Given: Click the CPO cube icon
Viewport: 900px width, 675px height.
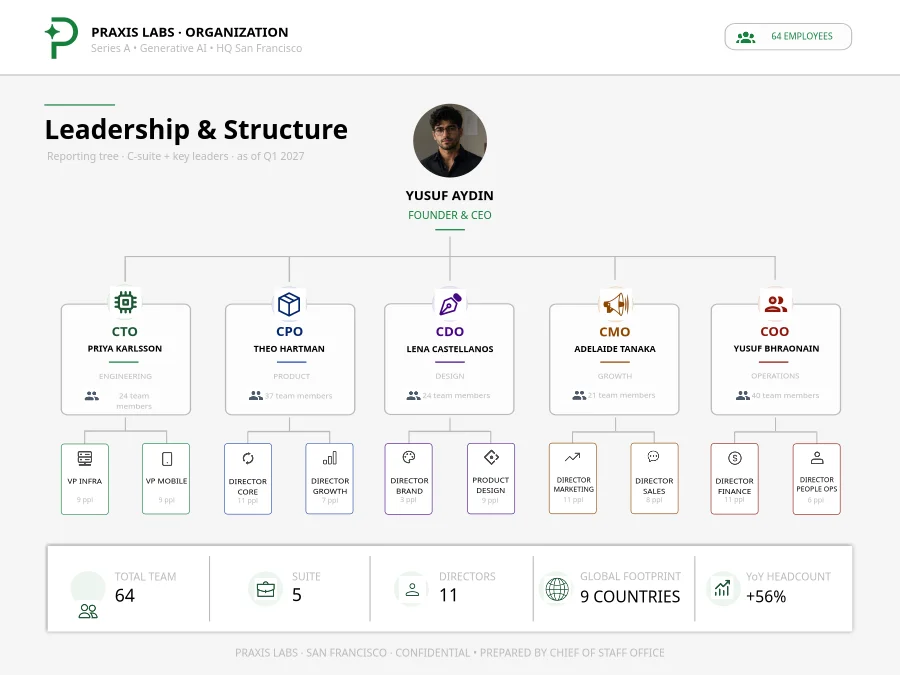Looking at the screenshot, I should [x=289, y=304].
